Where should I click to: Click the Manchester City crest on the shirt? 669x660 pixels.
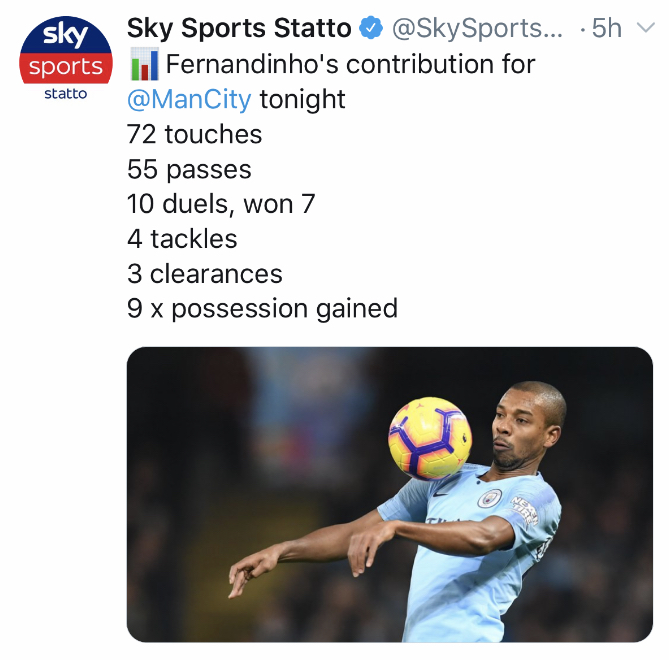[489, 497]
